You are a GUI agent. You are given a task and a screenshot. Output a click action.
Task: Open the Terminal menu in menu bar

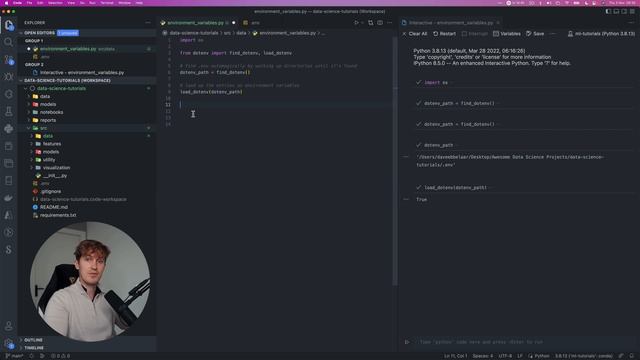point(107,3)
